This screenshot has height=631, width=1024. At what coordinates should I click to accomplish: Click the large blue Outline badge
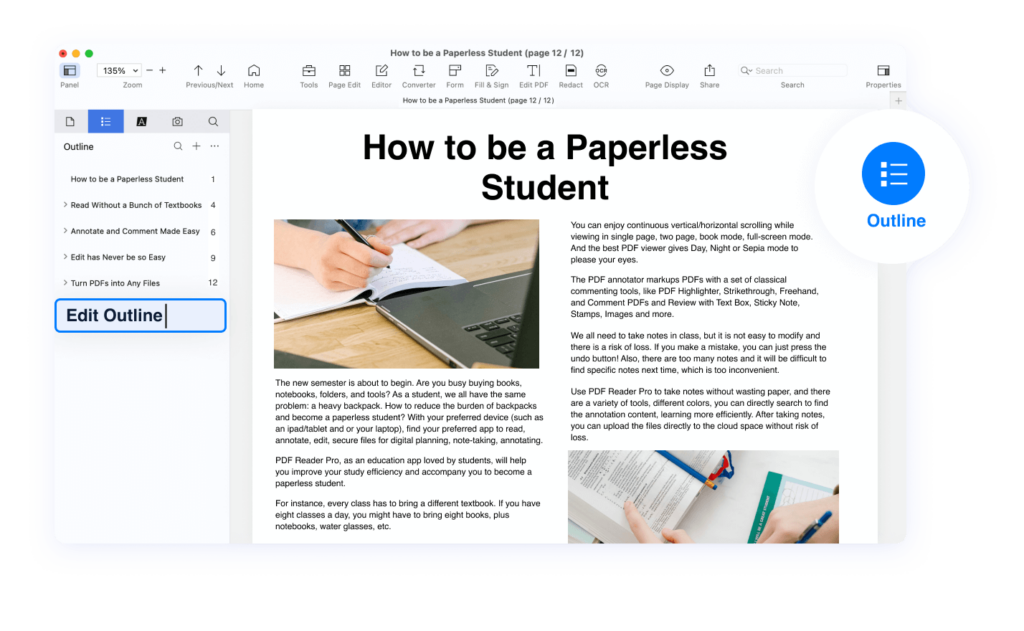click(x=893, y=174)
